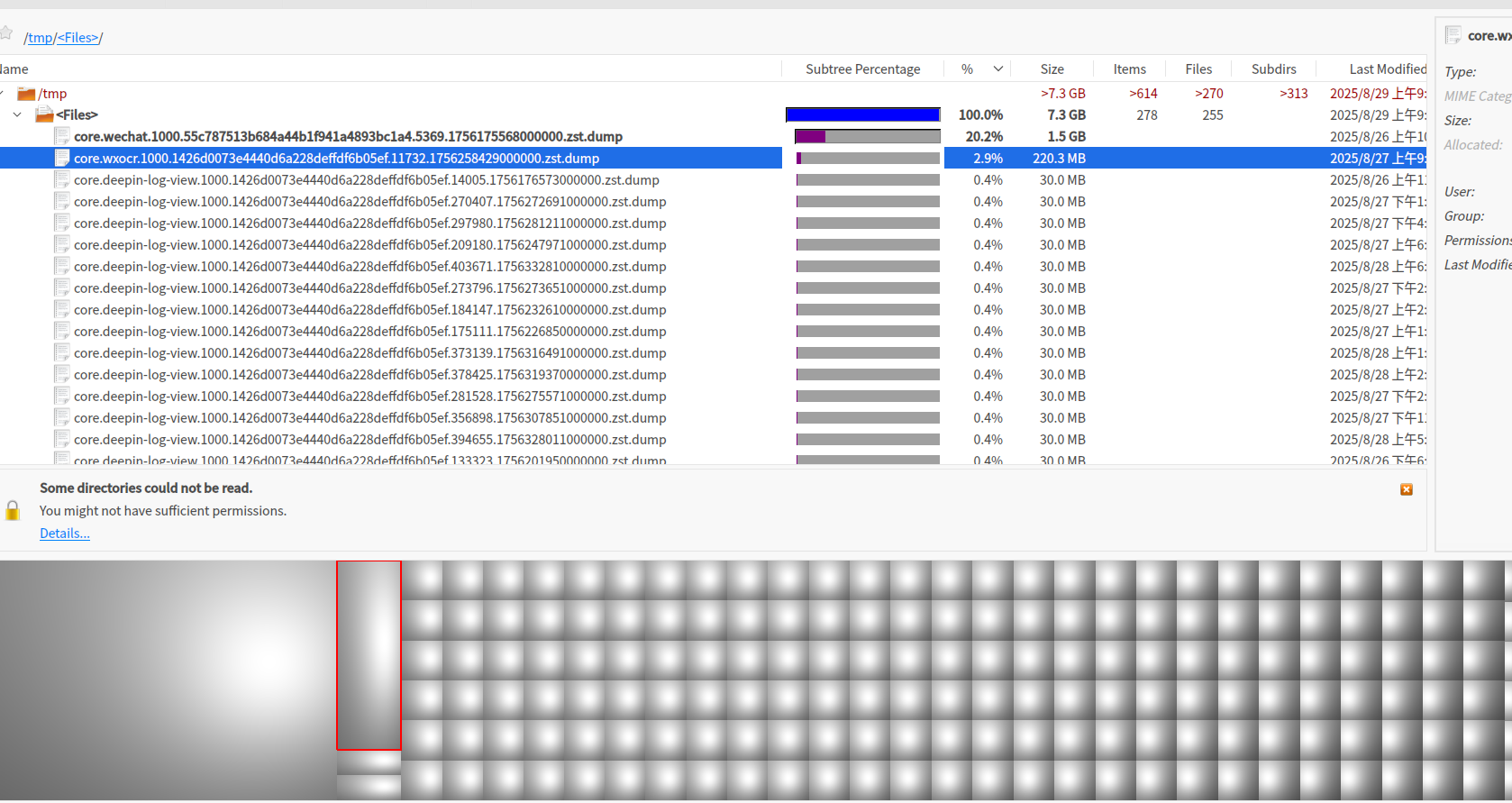
Task: Click the >614 items count for /tmp
Action: [1143, 93]
